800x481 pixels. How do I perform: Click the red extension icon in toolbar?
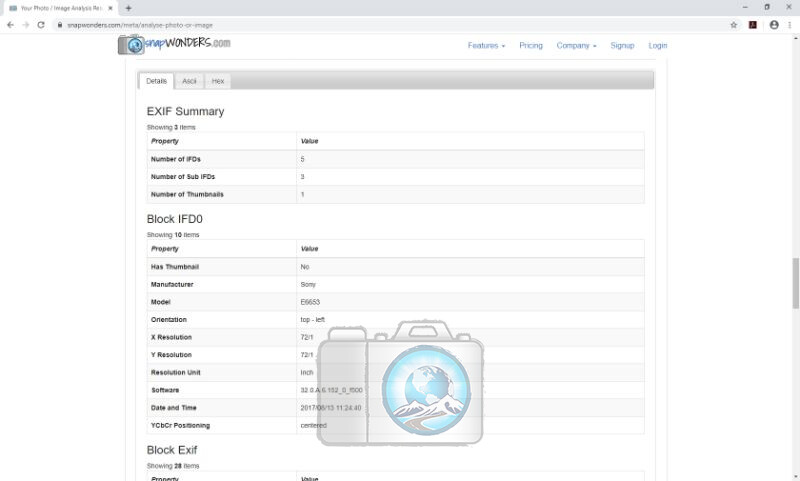(753, 25)
